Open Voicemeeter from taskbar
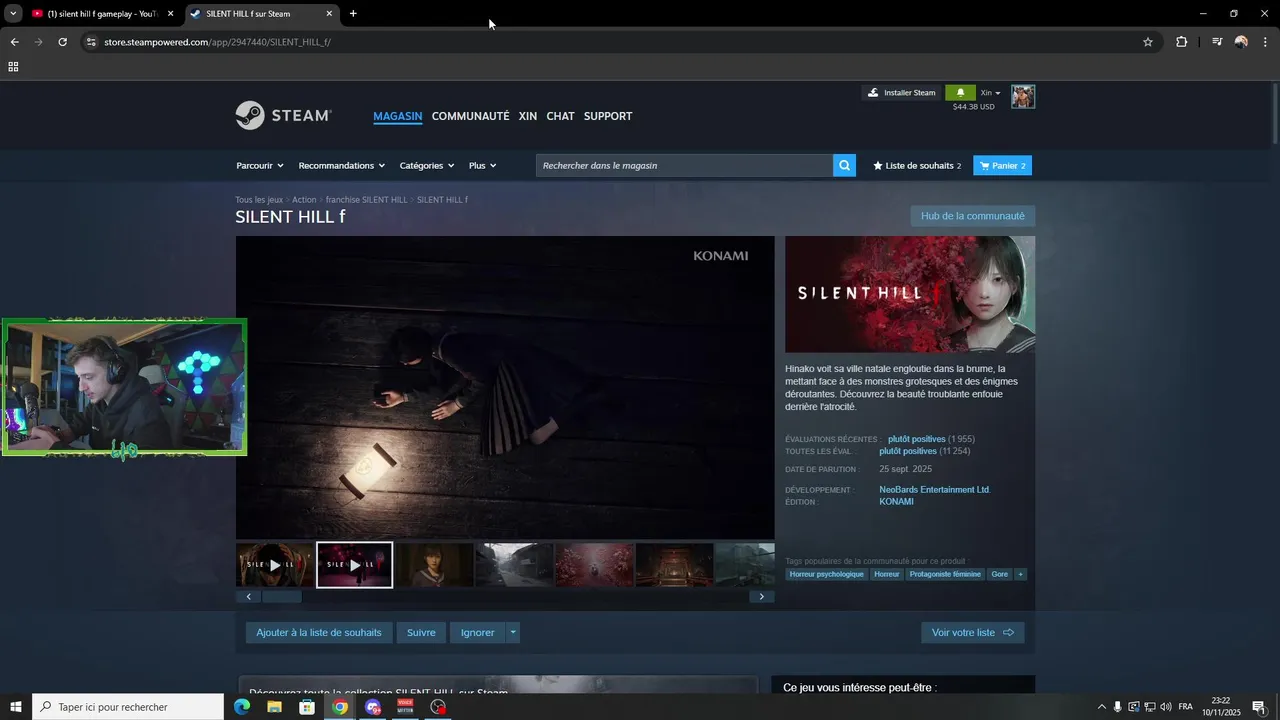This screenshot has width=1280, height=720. pos(405,707)
